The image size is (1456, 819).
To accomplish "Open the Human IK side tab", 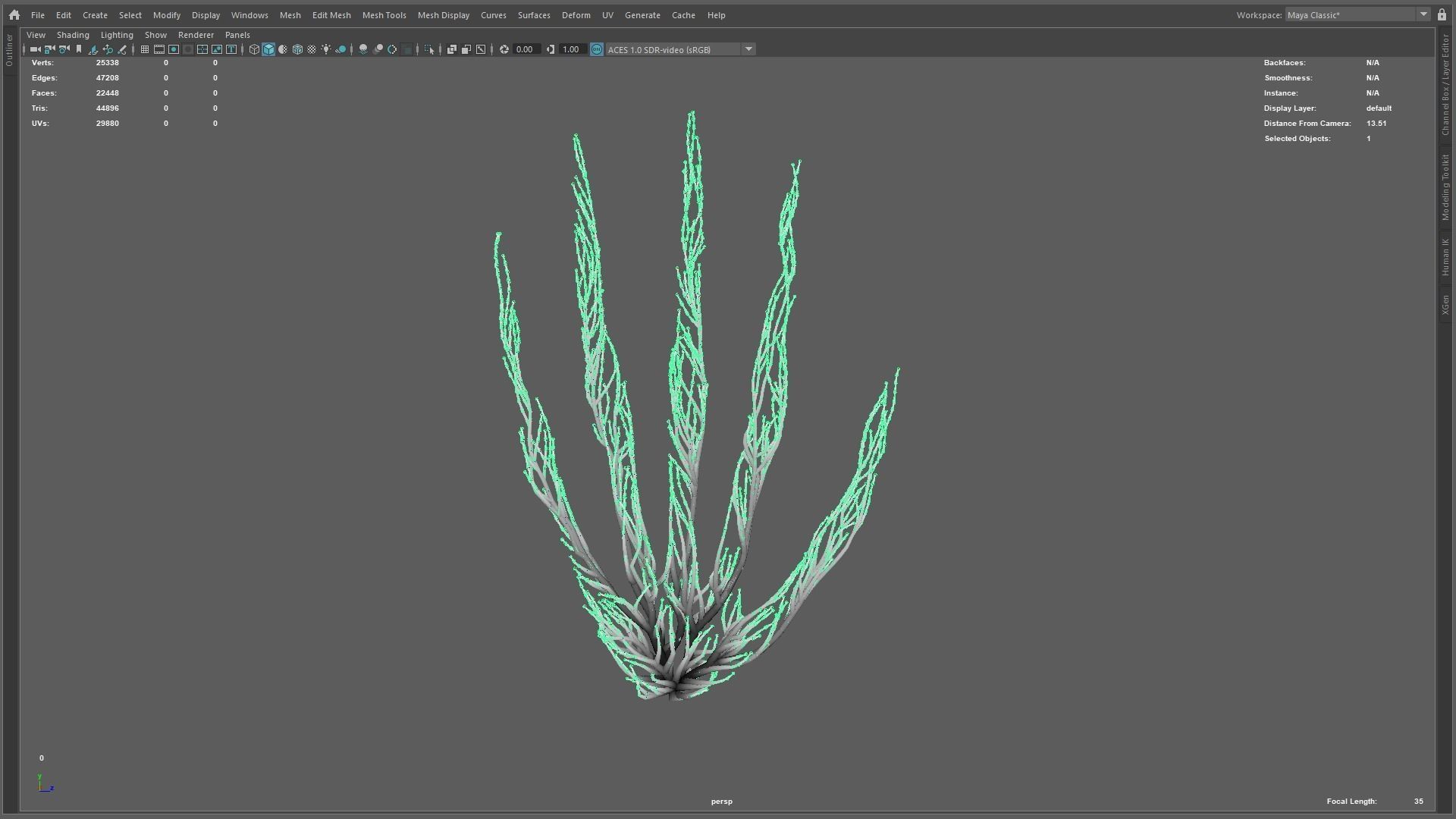I will [x=1445, y=258].
